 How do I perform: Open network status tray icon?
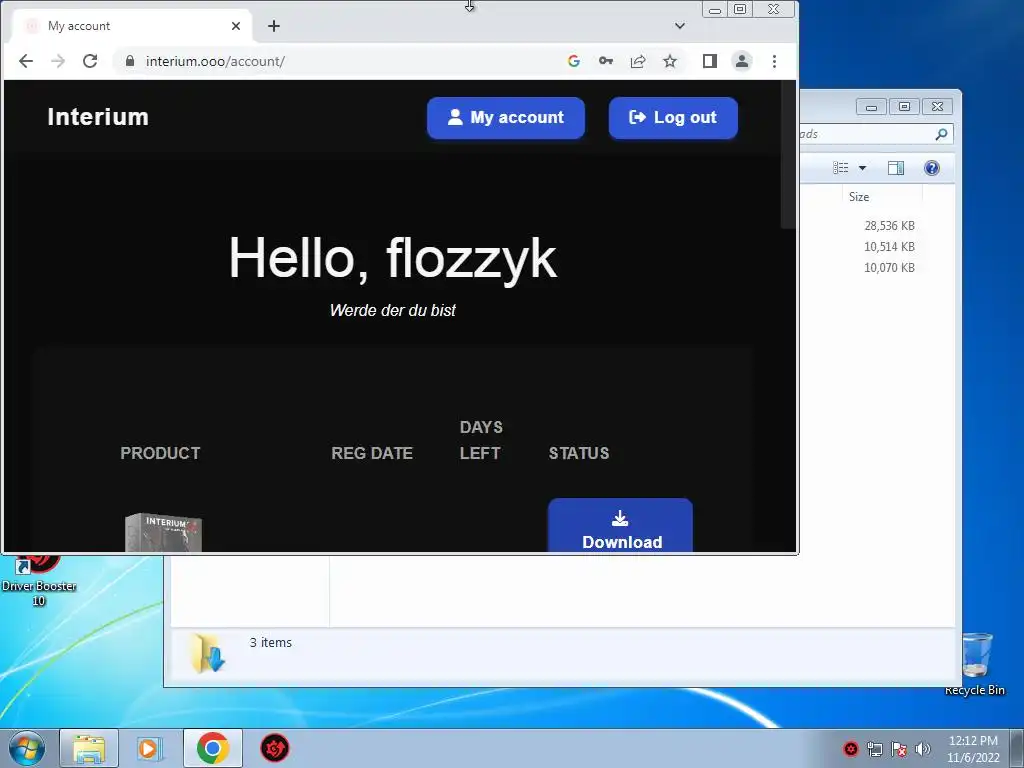point(874,749)
